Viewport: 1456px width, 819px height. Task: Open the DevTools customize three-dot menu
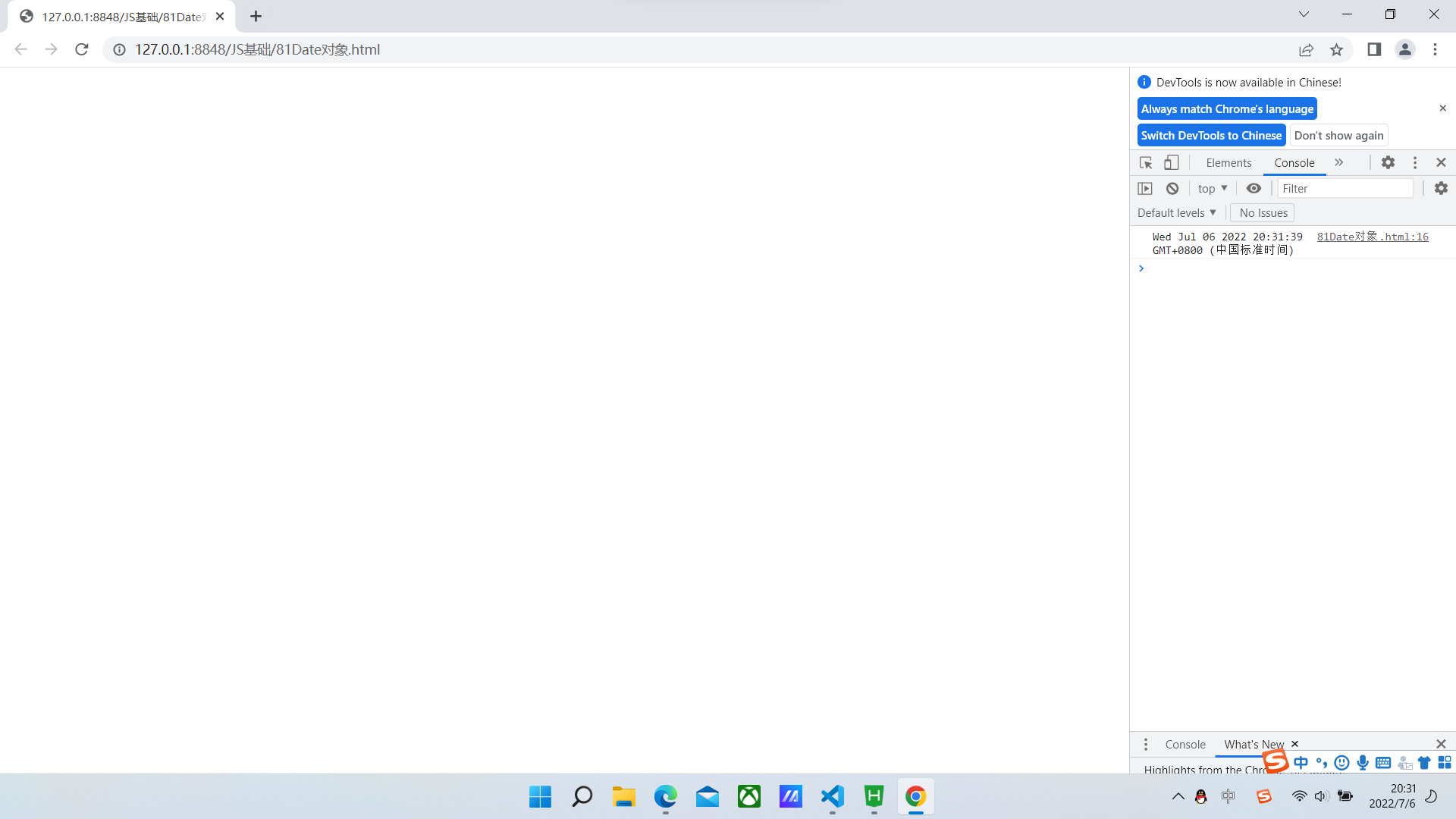click(x=1414, y=163)
